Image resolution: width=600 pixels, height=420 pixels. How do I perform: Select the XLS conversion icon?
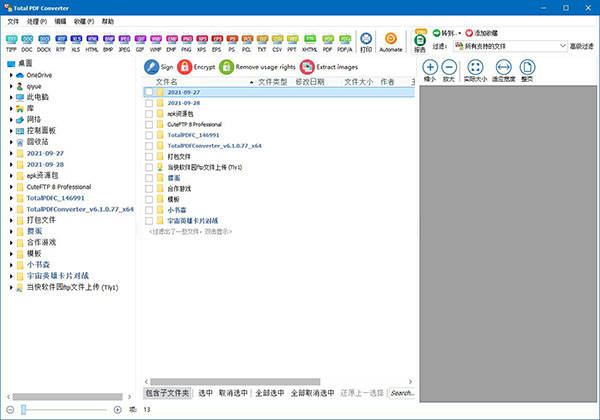pos(76,42)
